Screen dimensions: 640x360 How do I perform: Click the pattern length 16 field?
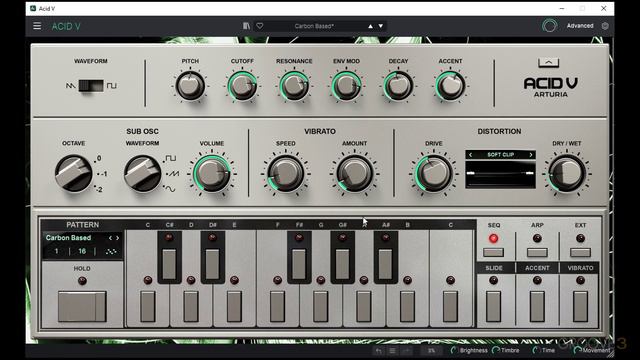tap(82, 251)
